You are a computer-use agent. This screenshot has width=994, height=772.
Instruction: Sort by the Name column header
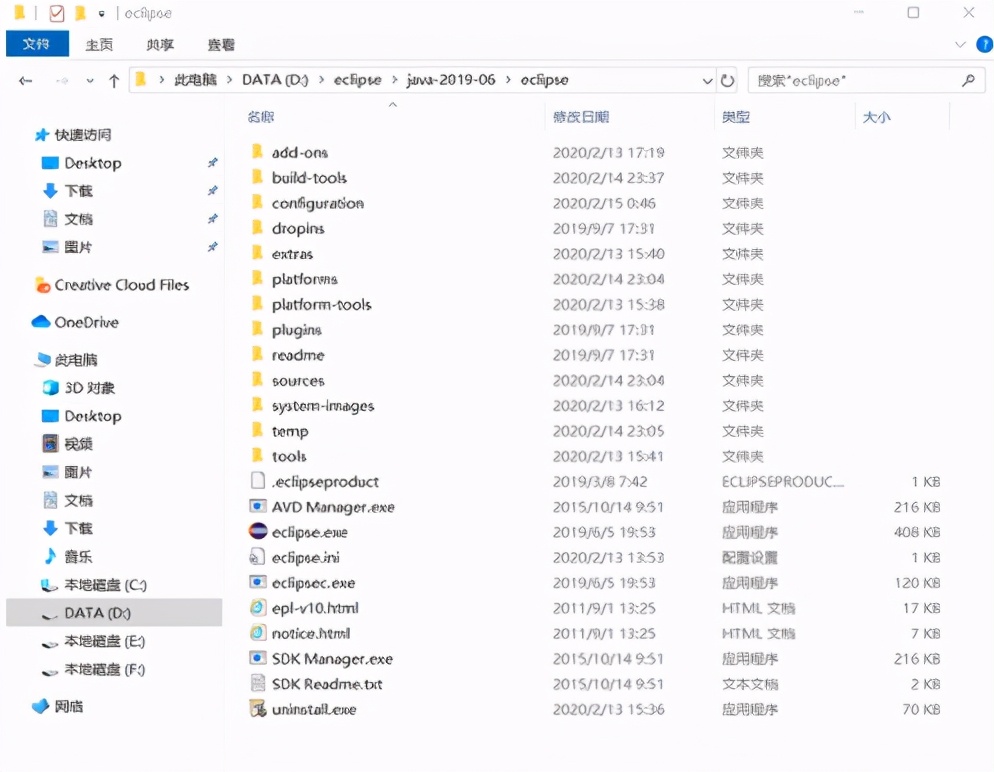(261, 117)
